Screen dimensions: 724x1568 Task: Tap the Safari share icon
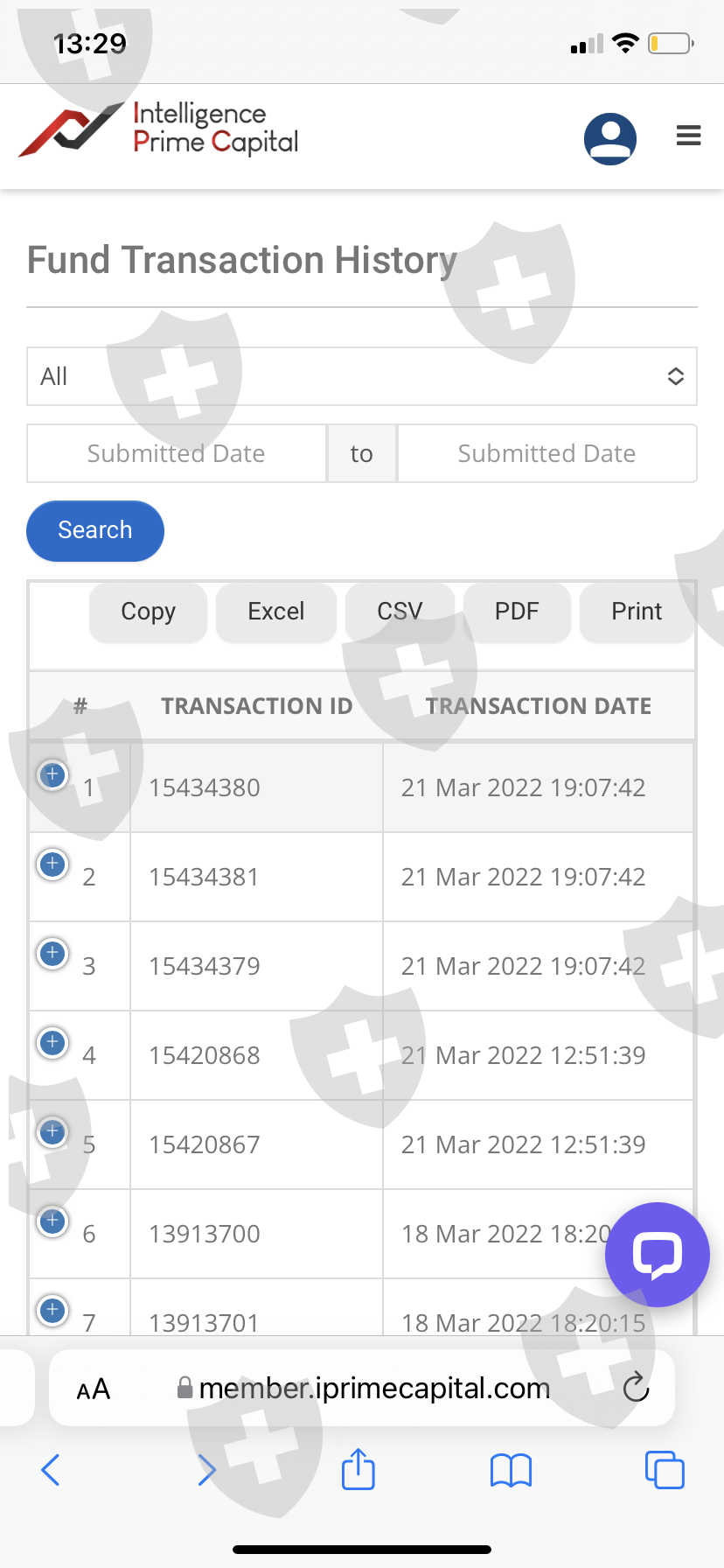(358, 1469)
